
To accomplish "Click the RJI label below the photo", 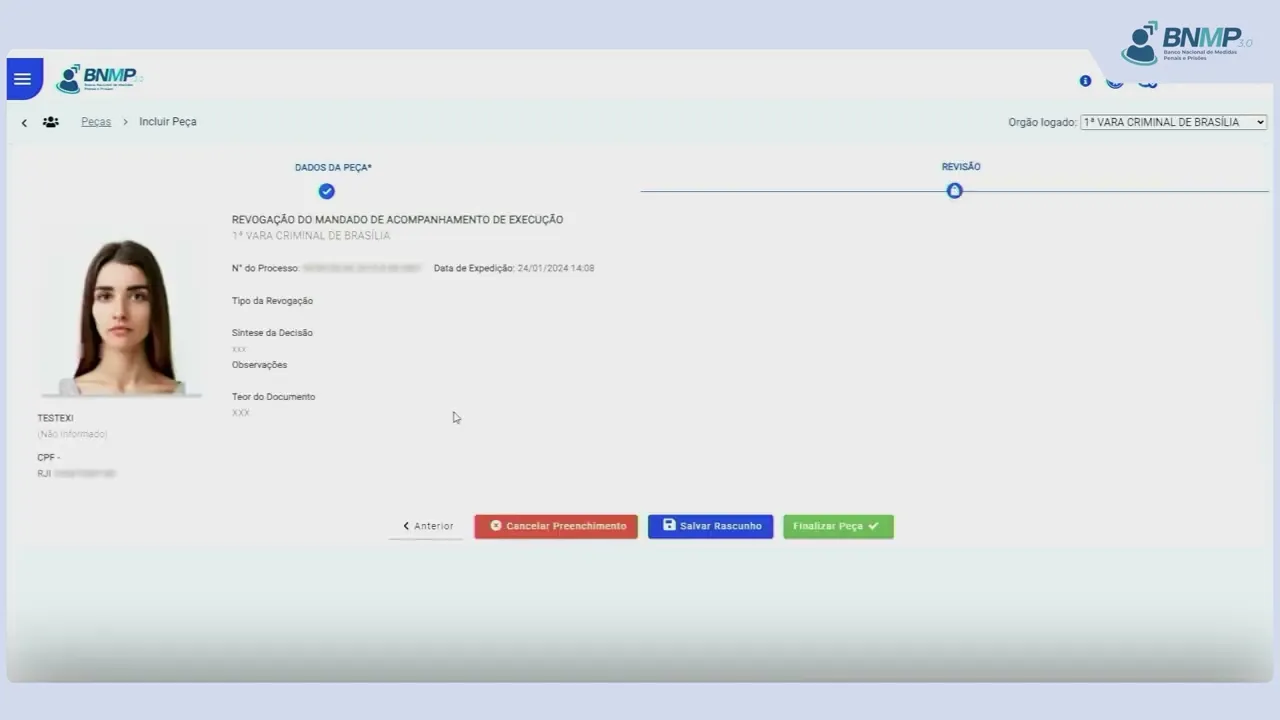I will [44, 473].
